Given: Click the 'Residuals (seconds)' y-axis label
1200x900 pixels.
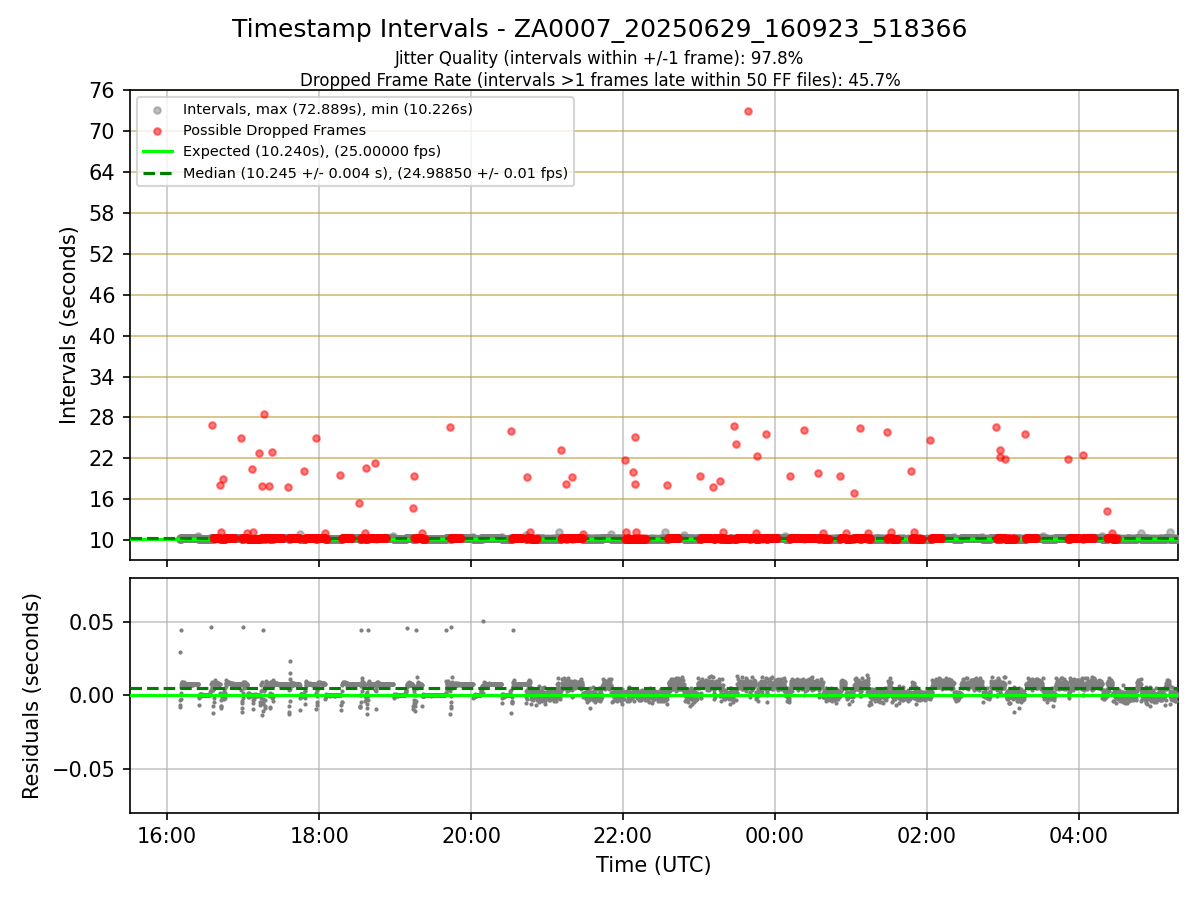Looking at the screenshot, I should [x=32, y=696].
